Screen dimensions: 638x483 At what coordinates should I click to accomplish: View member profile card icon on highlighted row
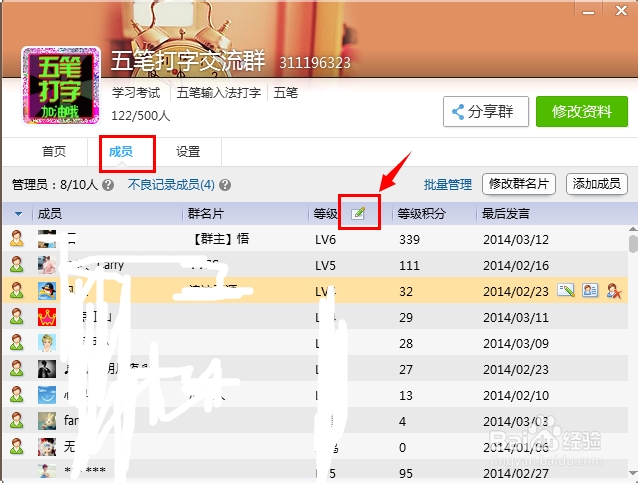click(x=590, y=291)
